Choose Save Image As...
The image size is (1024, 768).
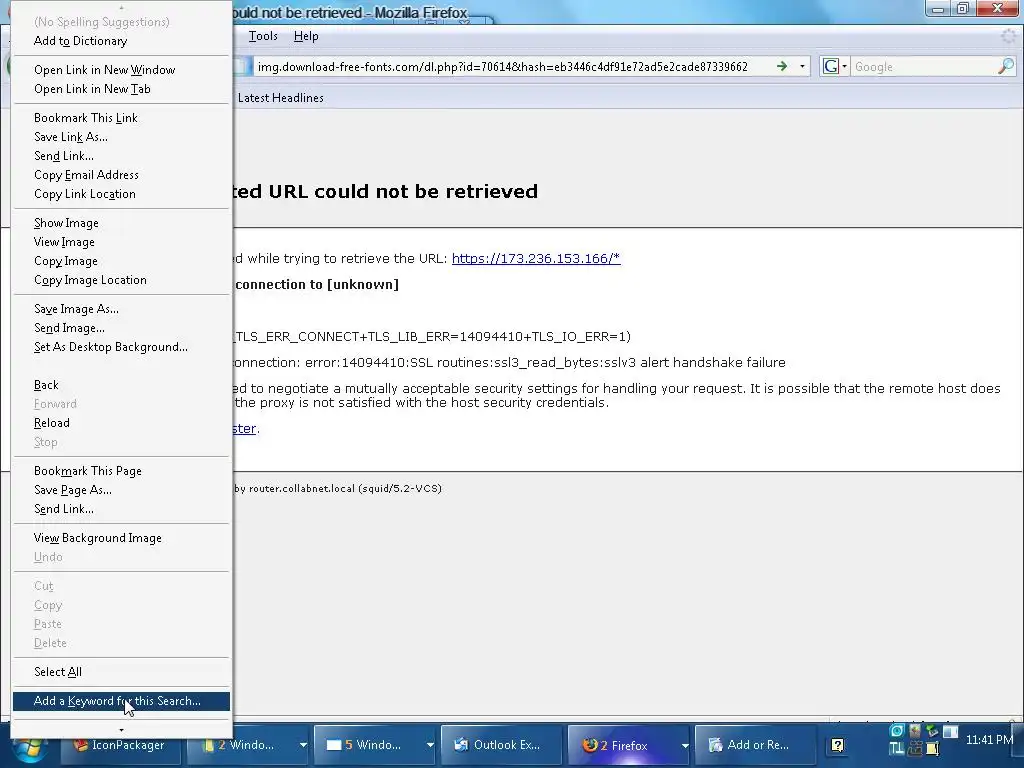point(121,308)
